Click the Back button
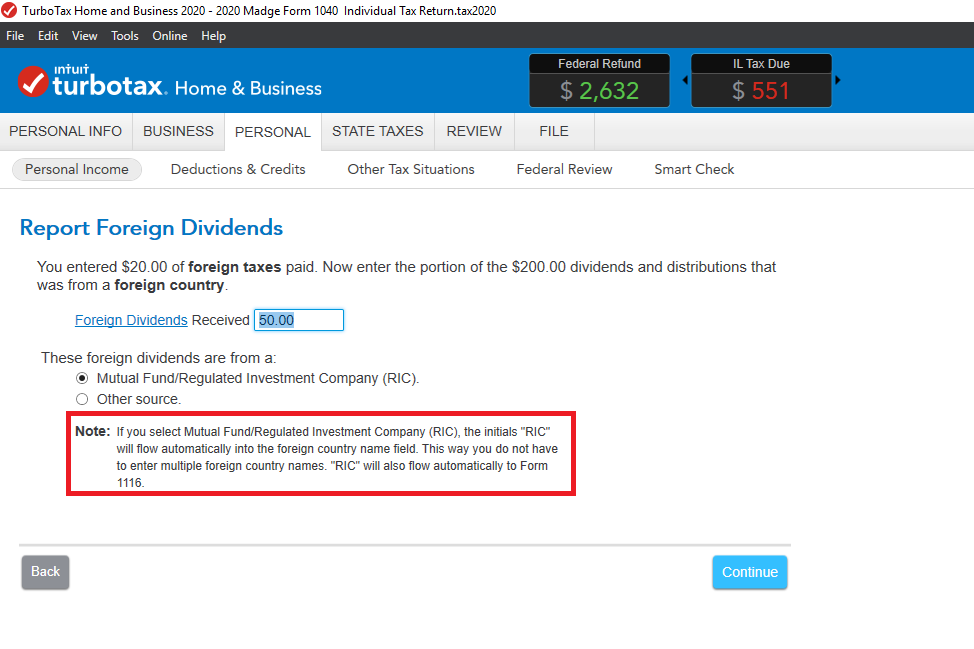Image resolution: width=974 pixels, height=649 pixels. pos(45,572)
